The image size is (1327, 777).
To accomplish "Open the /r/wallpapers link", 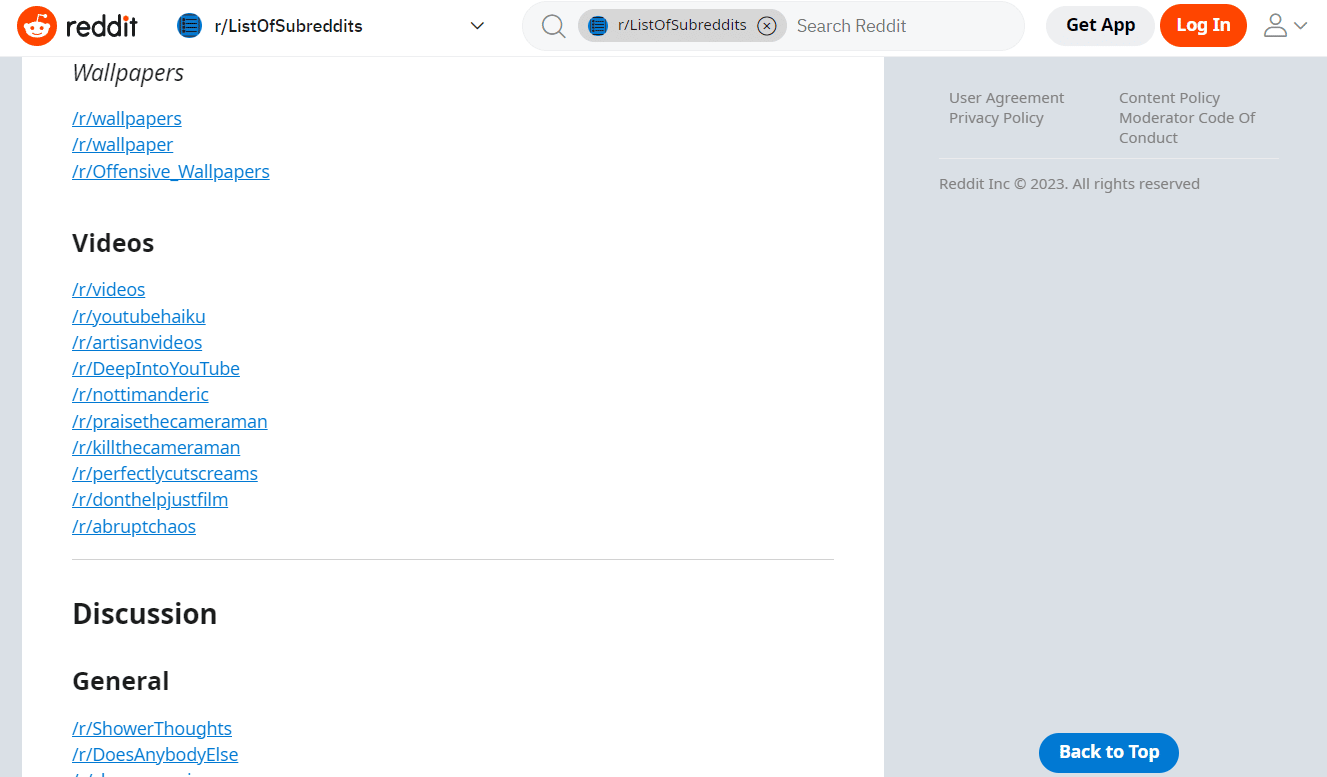I will pos(126,118).
